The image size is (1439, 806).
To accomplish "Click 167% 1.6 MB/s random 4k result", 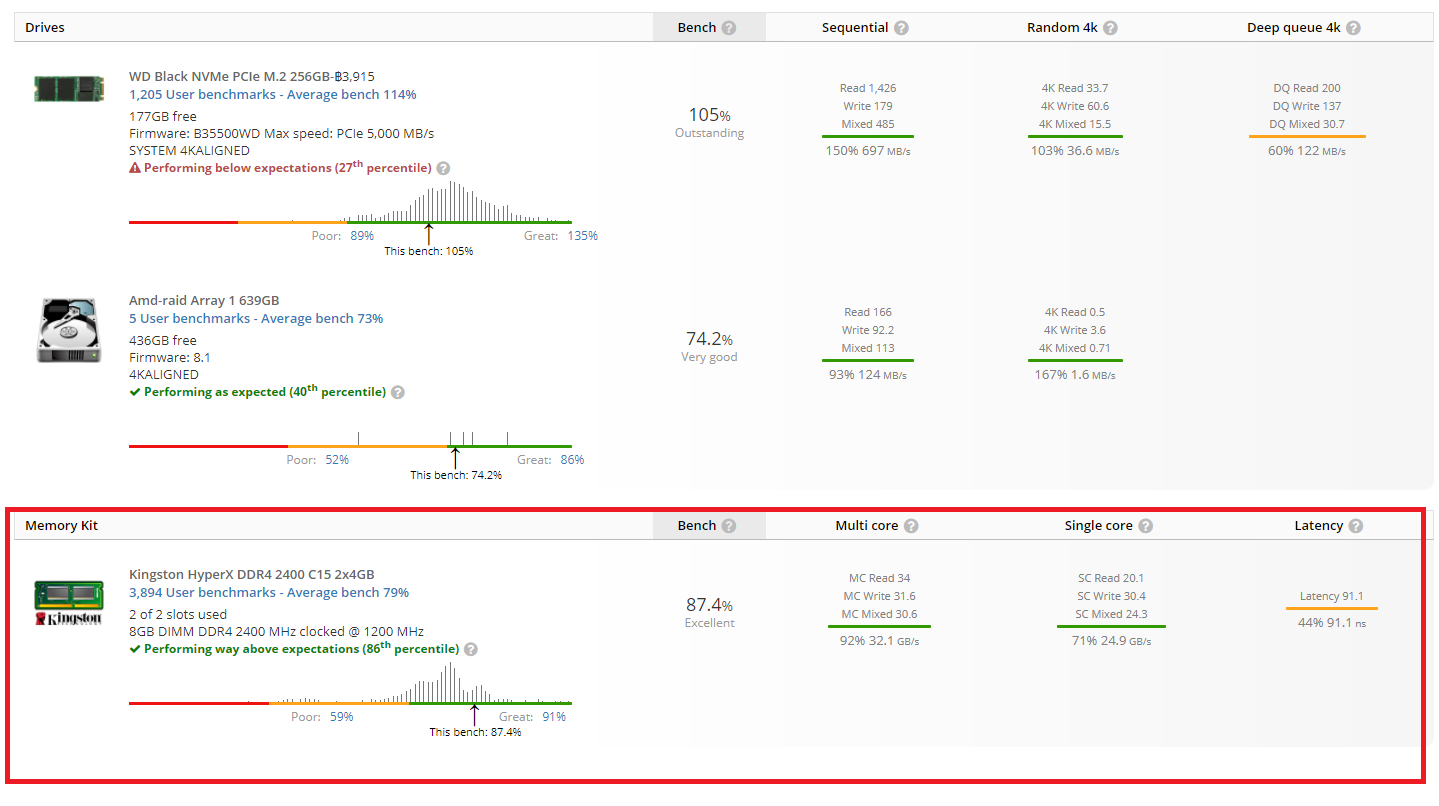I will coord(1075,375).
